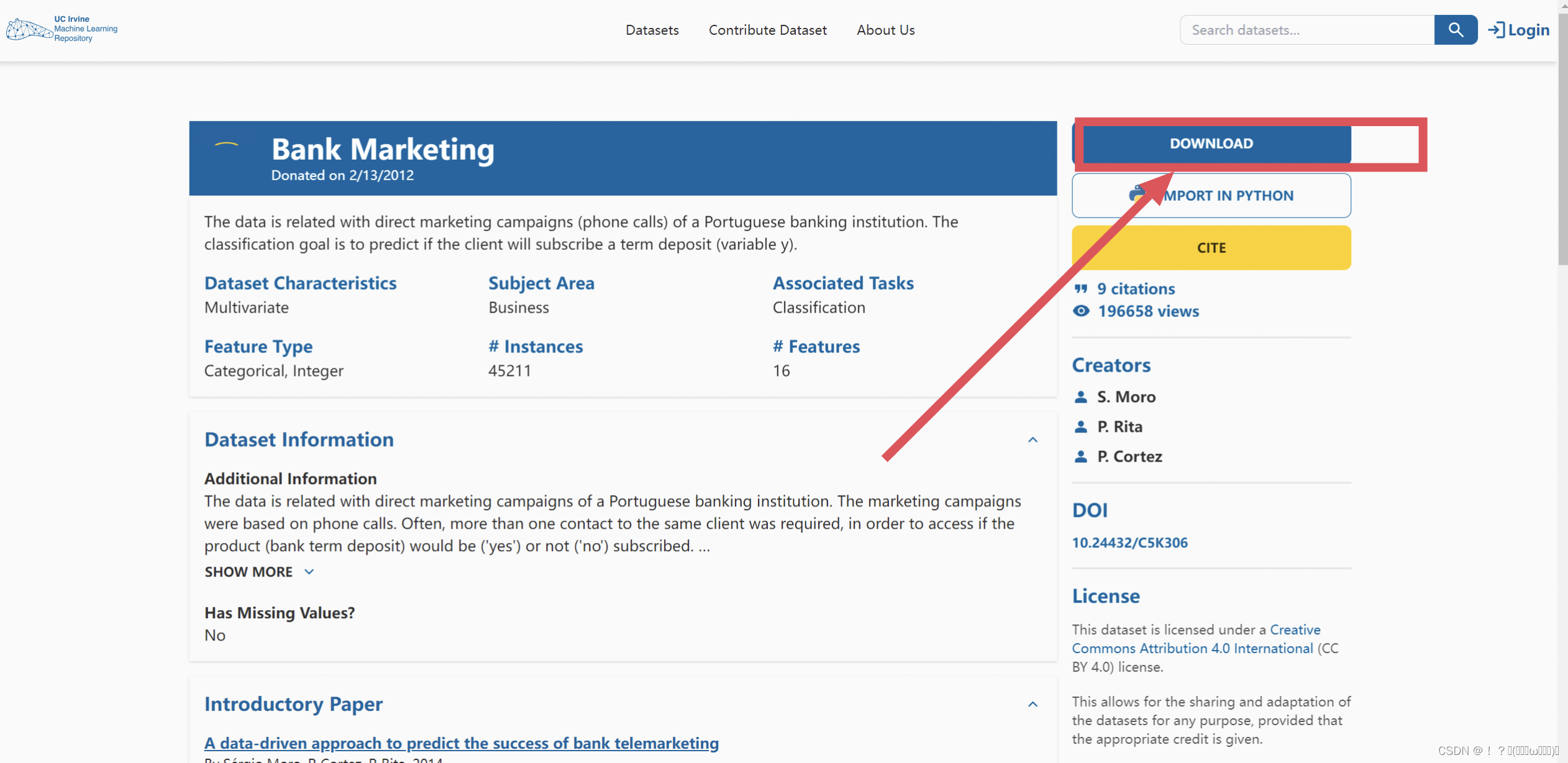Click the Has Missing Values? label
Screen dimensions: 1568x763
280,613
